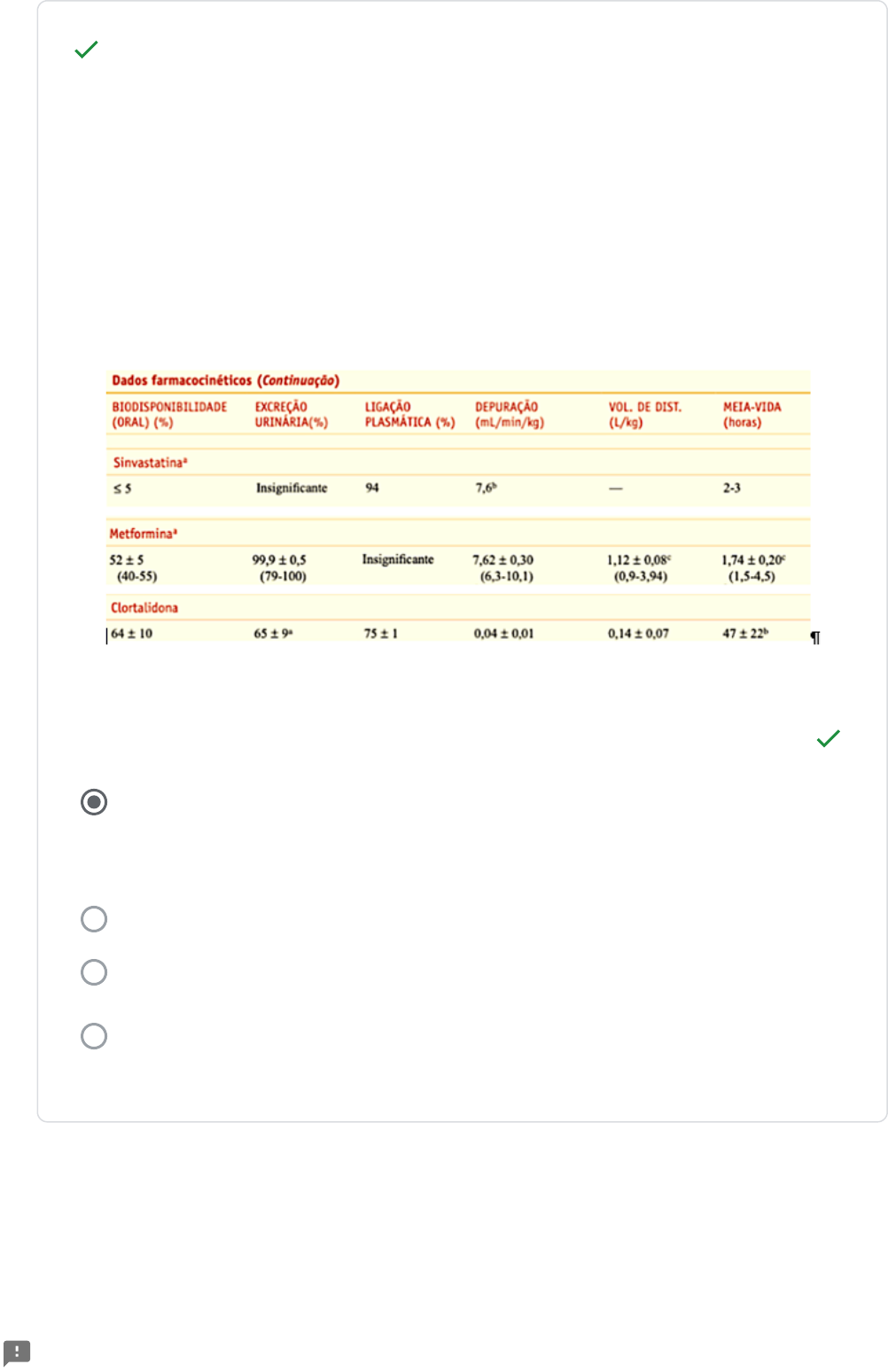This screenshot has width=888, height=1372.
Task: Select the second answer radio button
Action: coord(94,919)
